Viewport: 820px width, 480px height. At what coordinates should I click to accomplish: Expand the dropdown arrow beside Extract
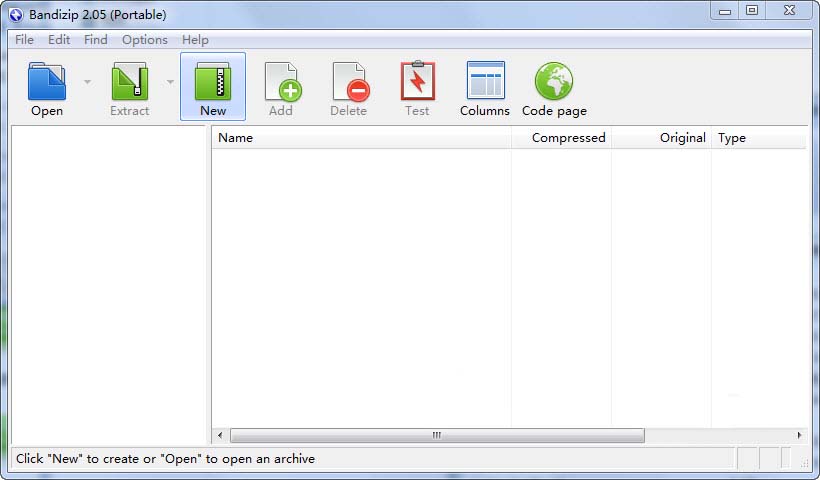pos(170,82)
